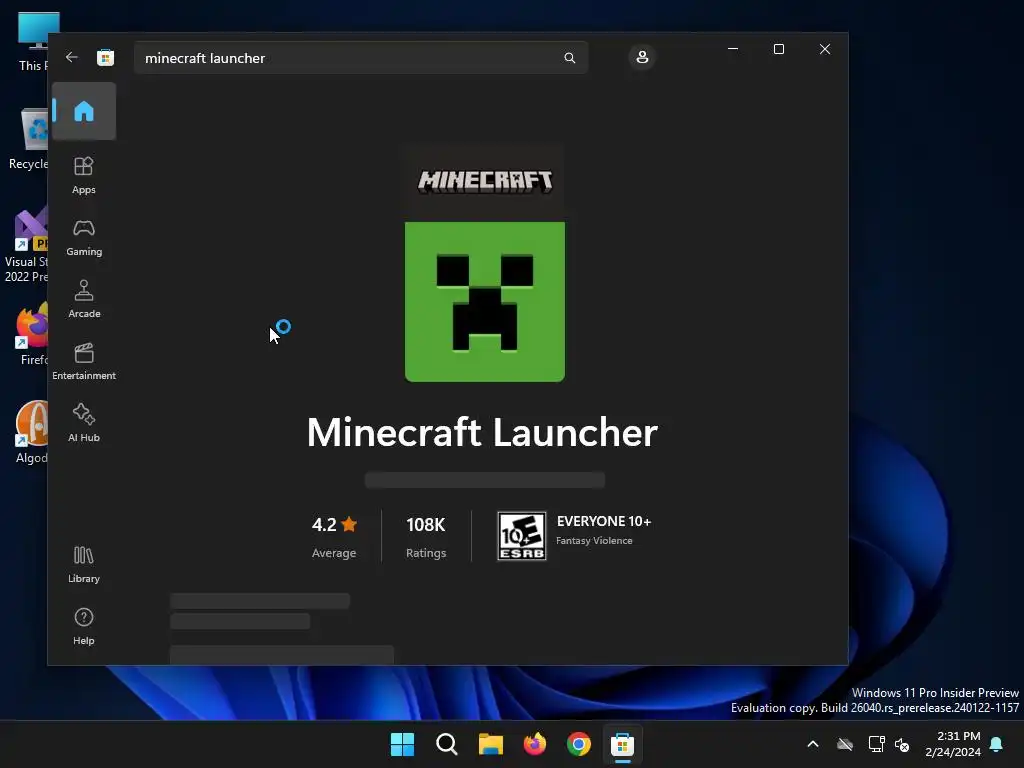Viewport: 1024px width, 768px height.
Task: Open the AI Hub section in sidebar
Action: click(x=84, y=423)
